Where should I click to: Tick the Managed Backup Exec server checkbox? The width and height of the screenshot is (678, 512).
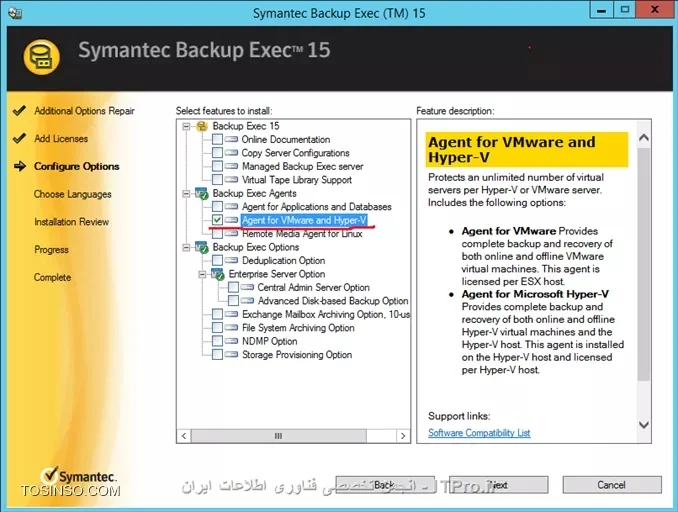(x=217, y=166)
